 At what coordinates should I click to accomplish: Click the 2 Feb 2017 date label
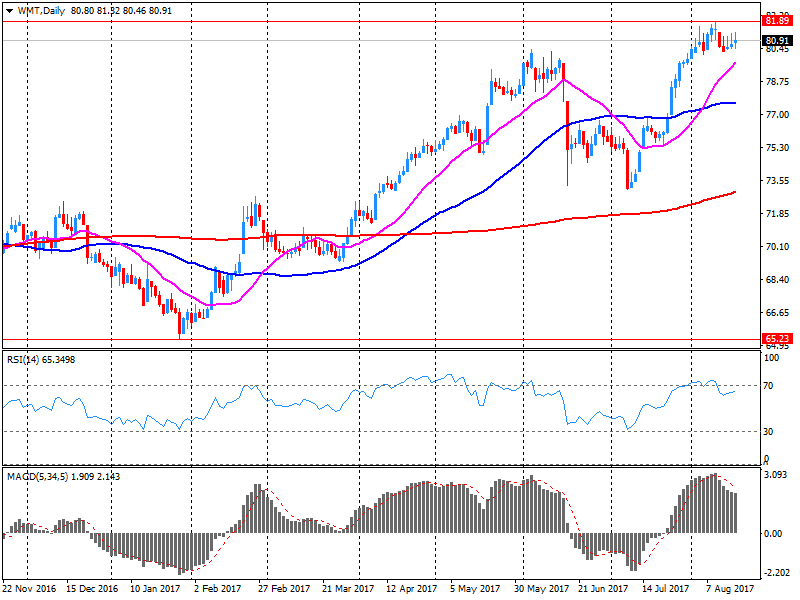click(x=217, y=588)
